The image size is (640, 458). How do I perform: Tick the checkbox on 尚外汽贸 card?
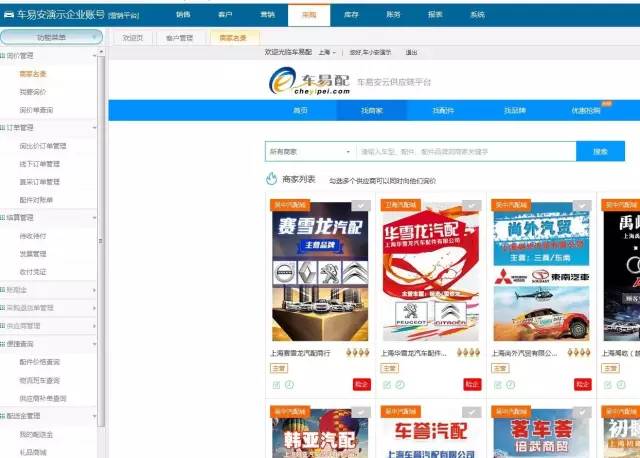point(582,205)
